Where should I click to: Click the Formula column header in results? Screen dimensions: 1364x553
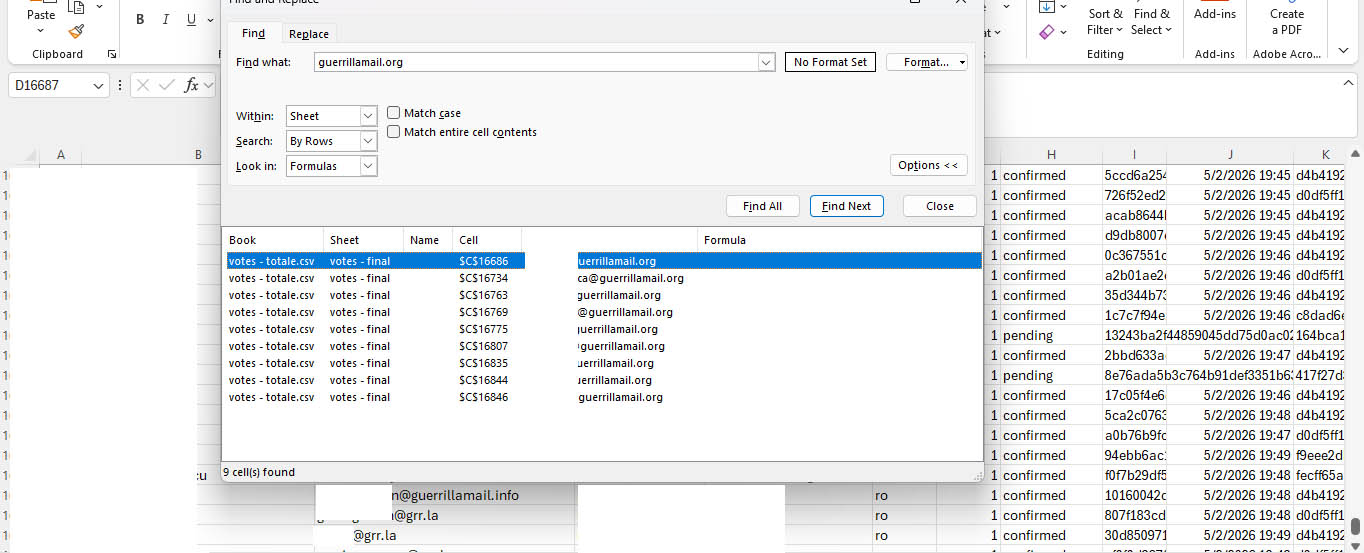838,240
